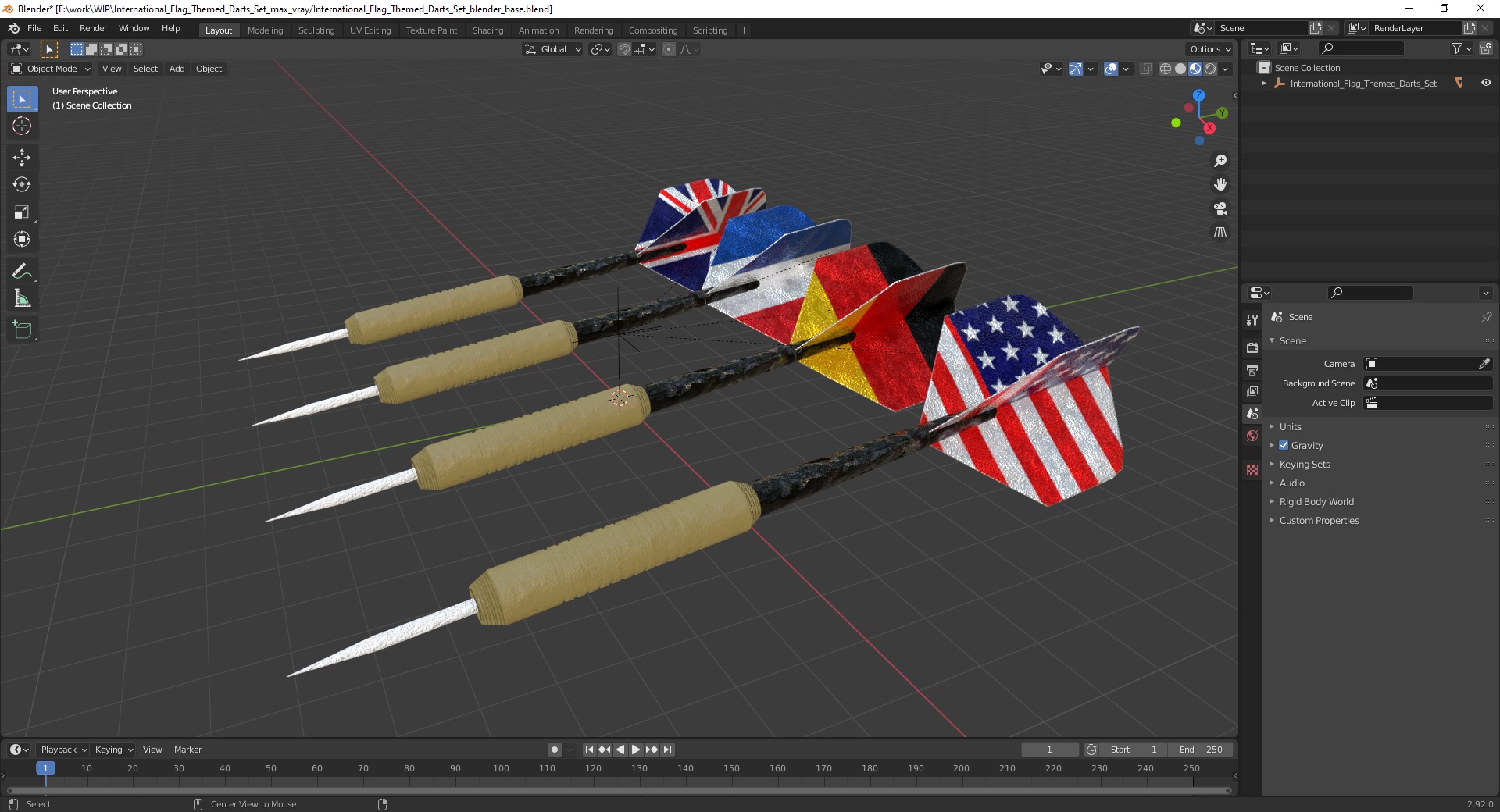The height and width of the screenshot is (812, 1500).
Task: Switch perspective/orthographic grid icon
Action: [x=1220, y=233]
